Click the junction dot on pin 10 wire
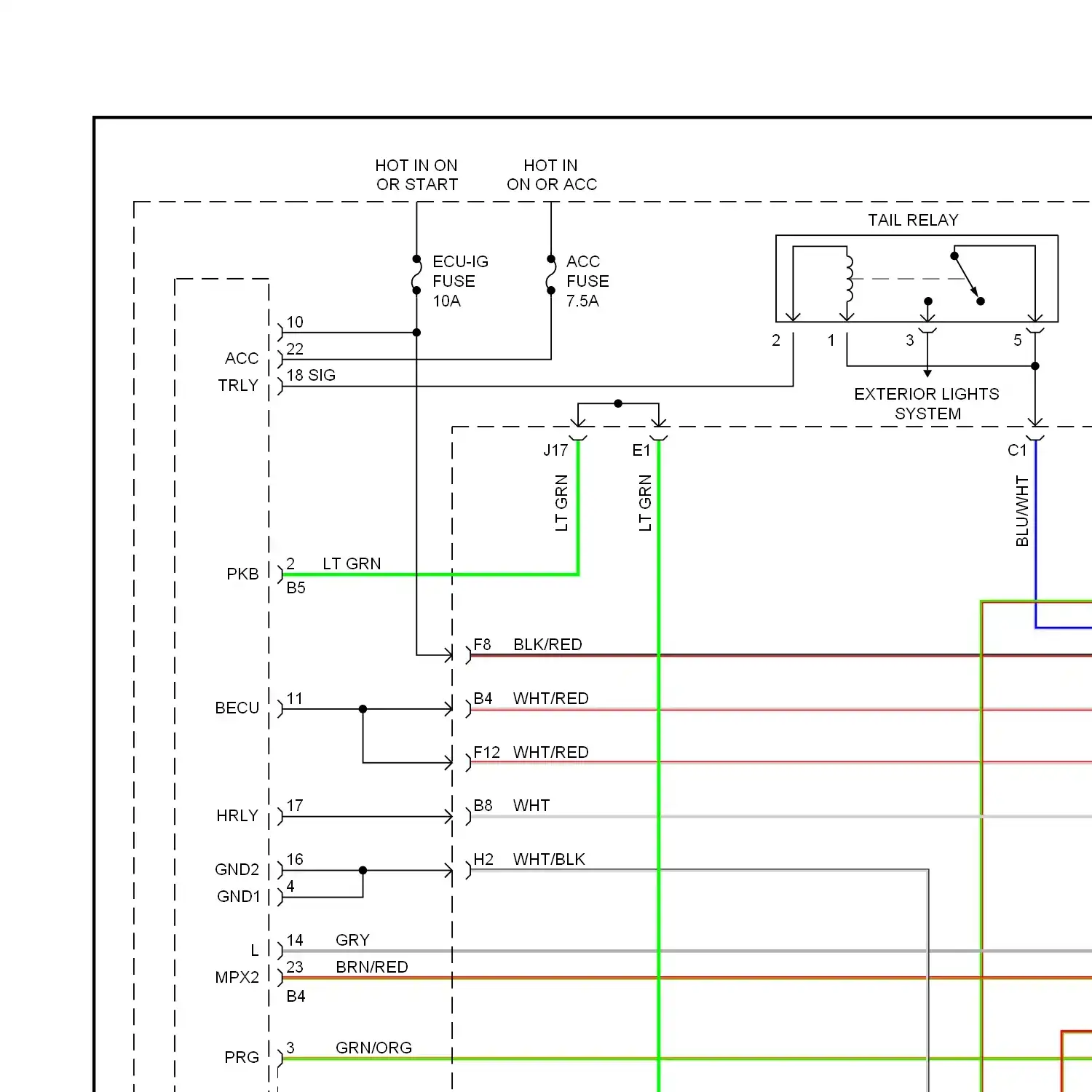This screenshot has height=1092, width=1092. click(x=416, y=333)
